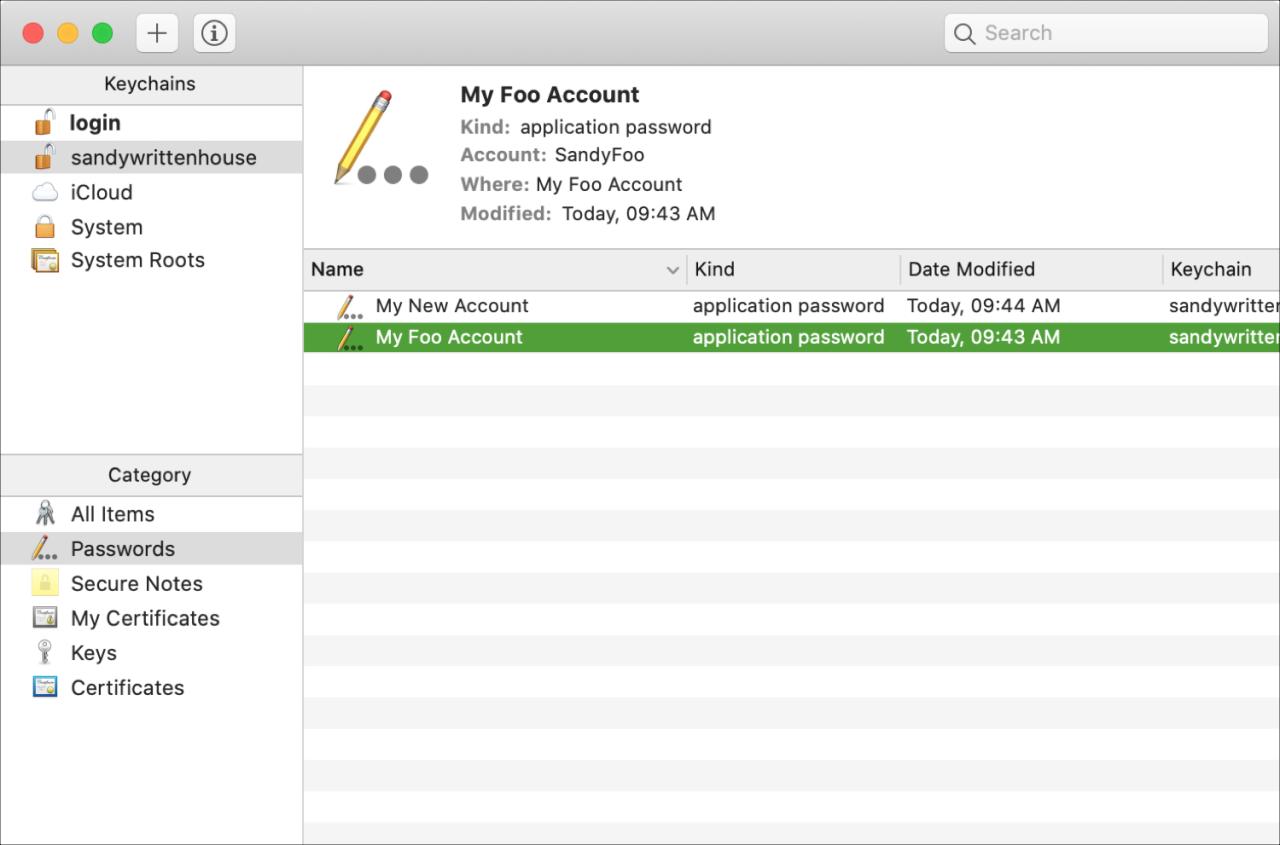Select the Passwords category

click(122, 549)
